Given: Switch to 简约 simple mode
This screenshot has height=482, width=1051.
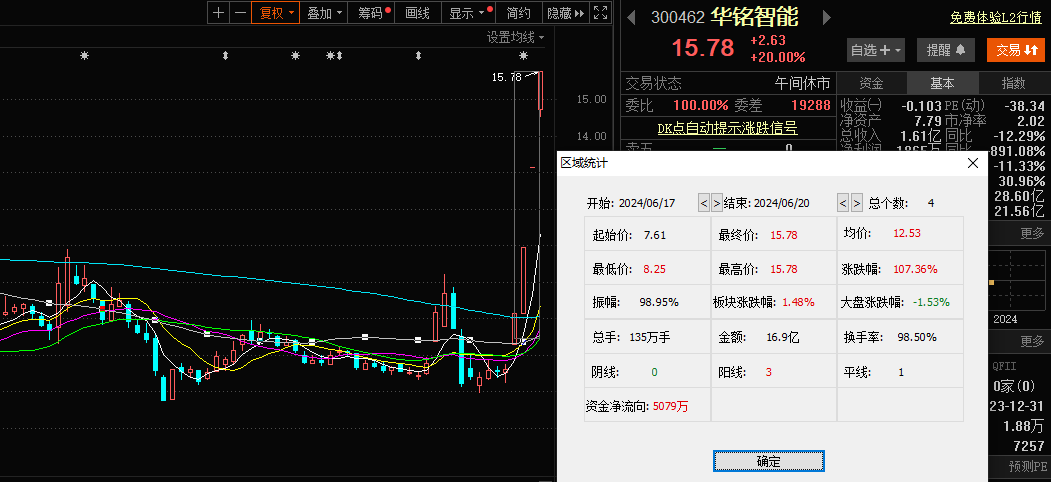Looking at the screenshot, I should [519, 12].
